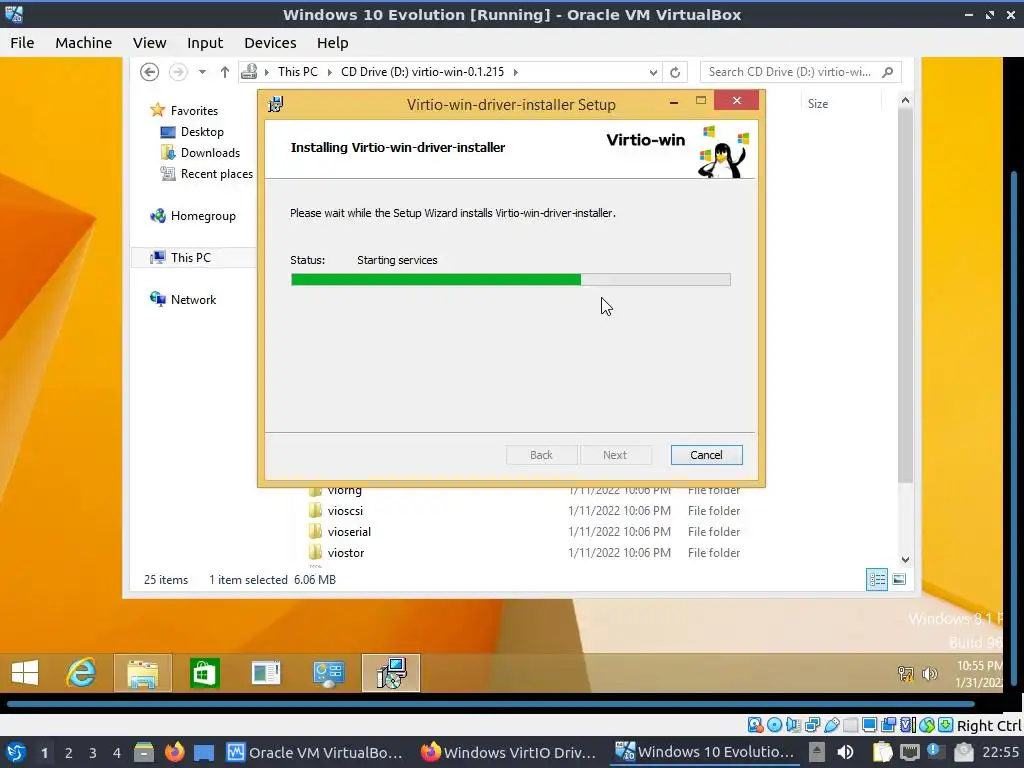Click the search magnifier icon
The width and height of the screenshot is (1024, 768).
click(x=887, y=72)
